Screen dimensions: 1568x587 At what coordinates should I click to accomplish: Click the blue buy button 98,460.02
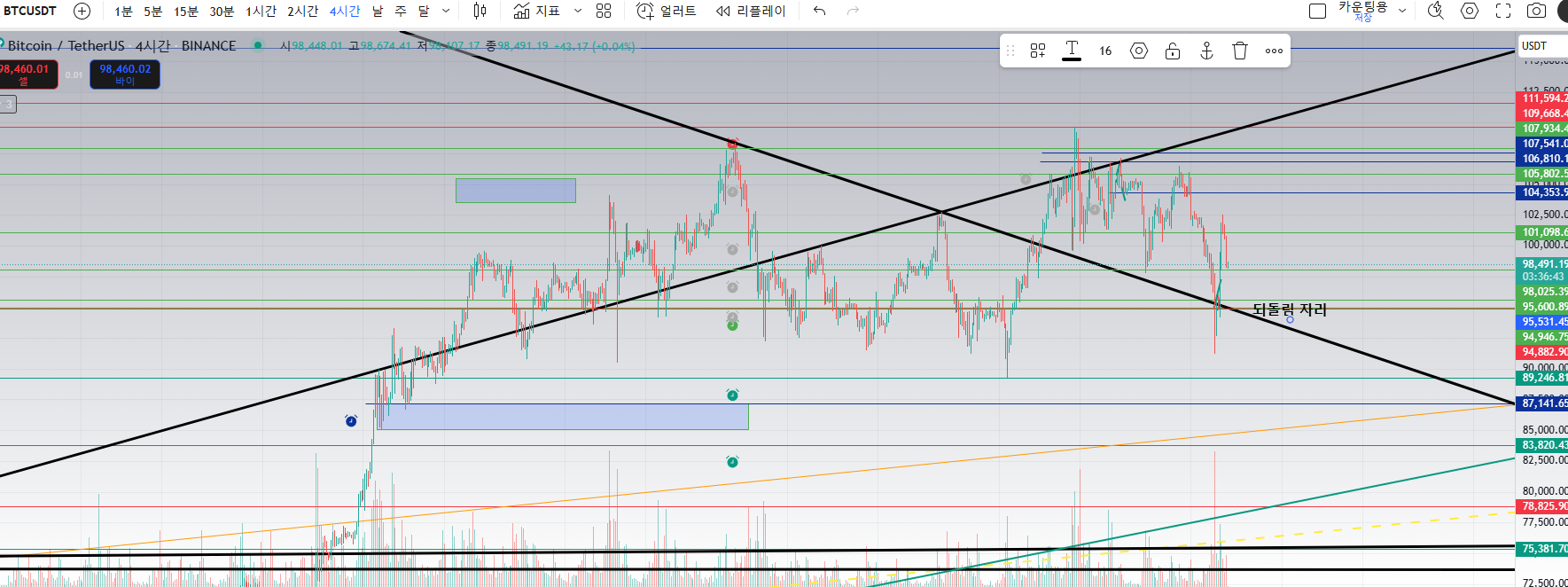(125, 74)
